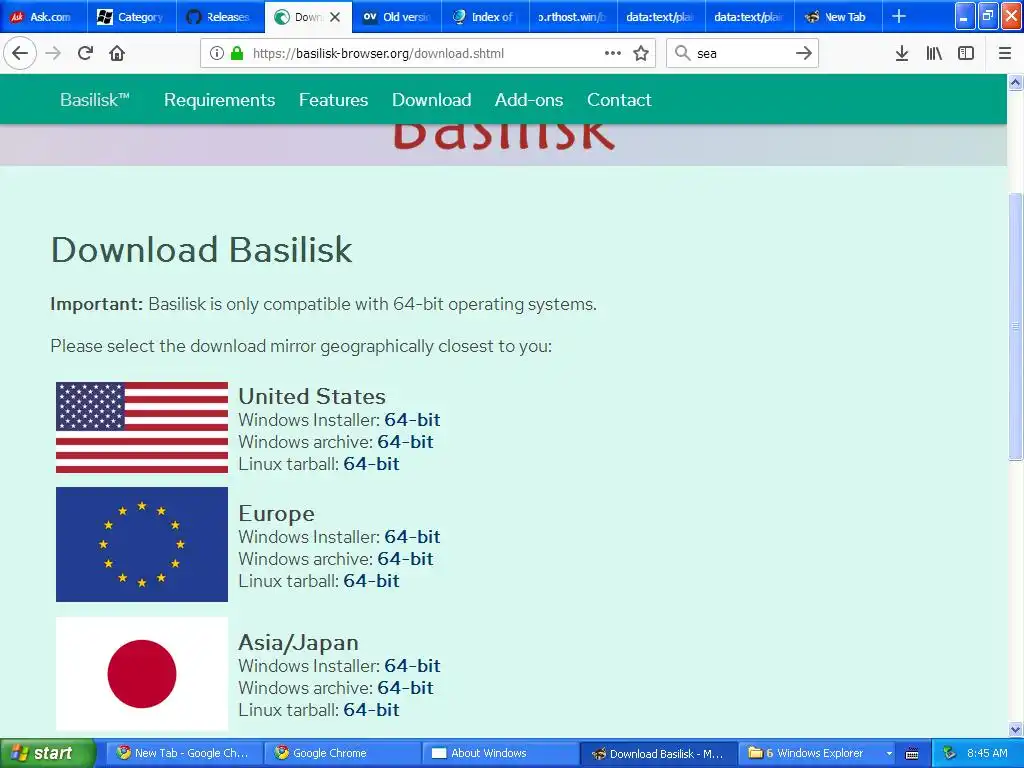Download Asia/Japan Windows archive 64-bit

tap(406, 688)
